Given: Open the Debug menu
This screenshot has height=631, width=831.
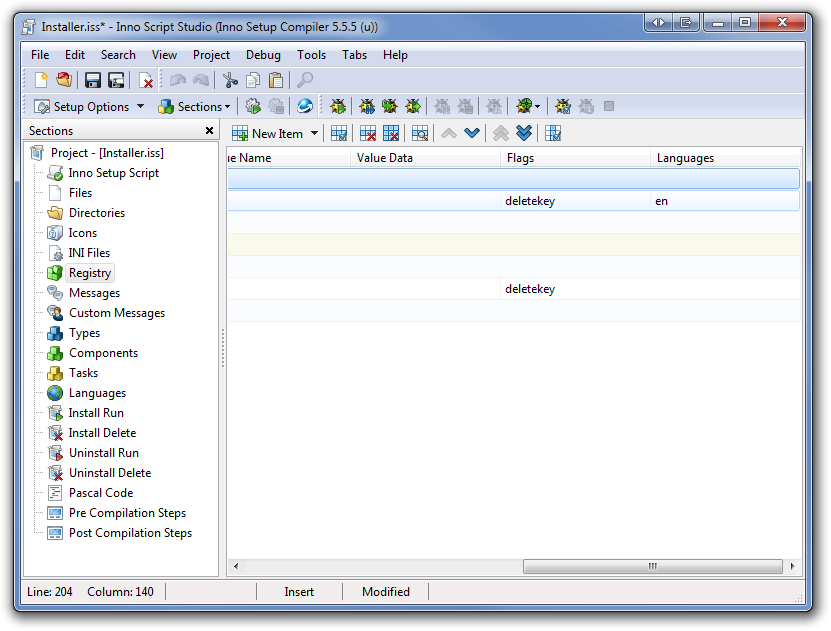Looking at the screenshot, I should tap(263, 55).
